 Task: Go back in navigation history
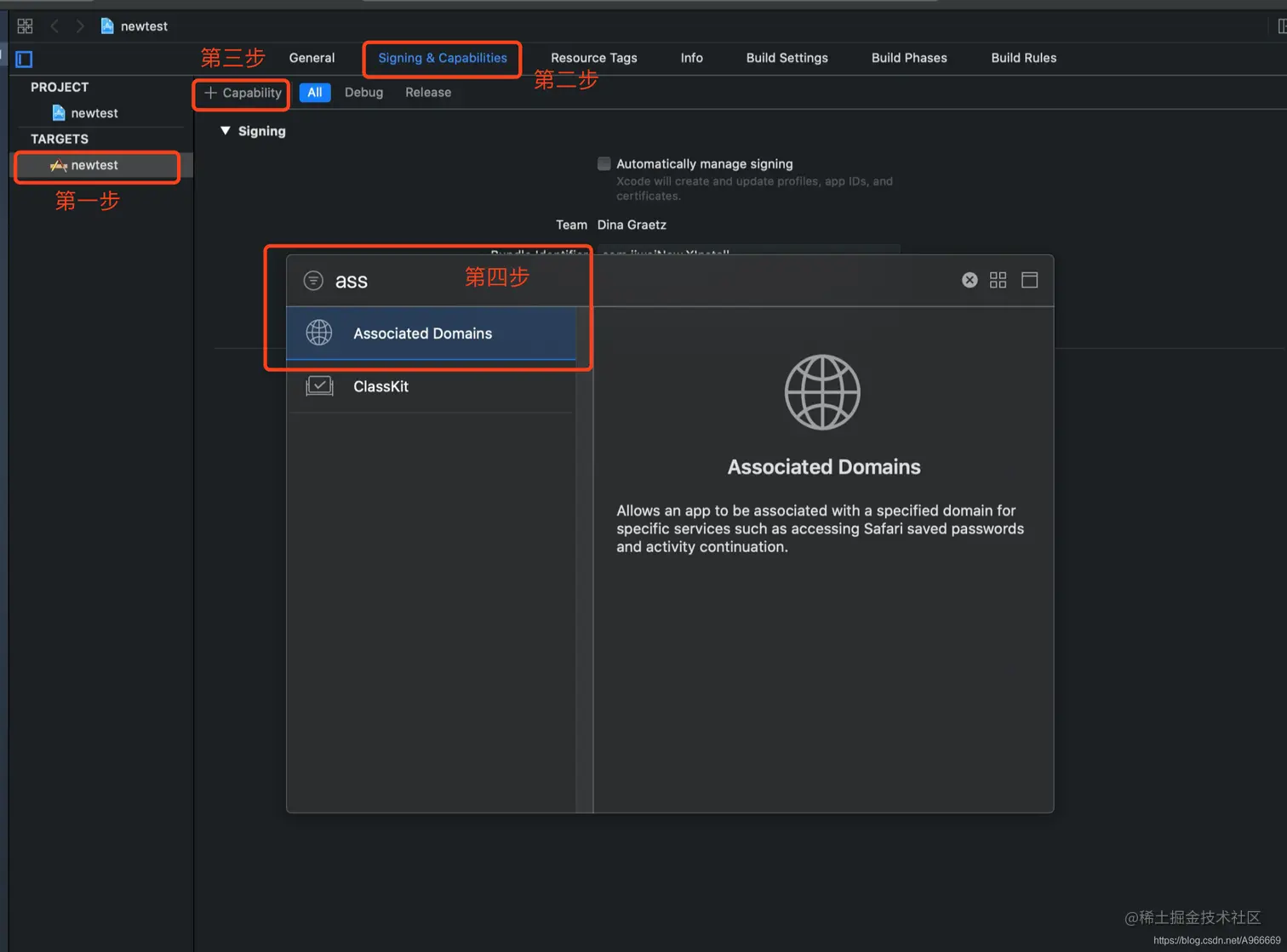pos(54,26)
